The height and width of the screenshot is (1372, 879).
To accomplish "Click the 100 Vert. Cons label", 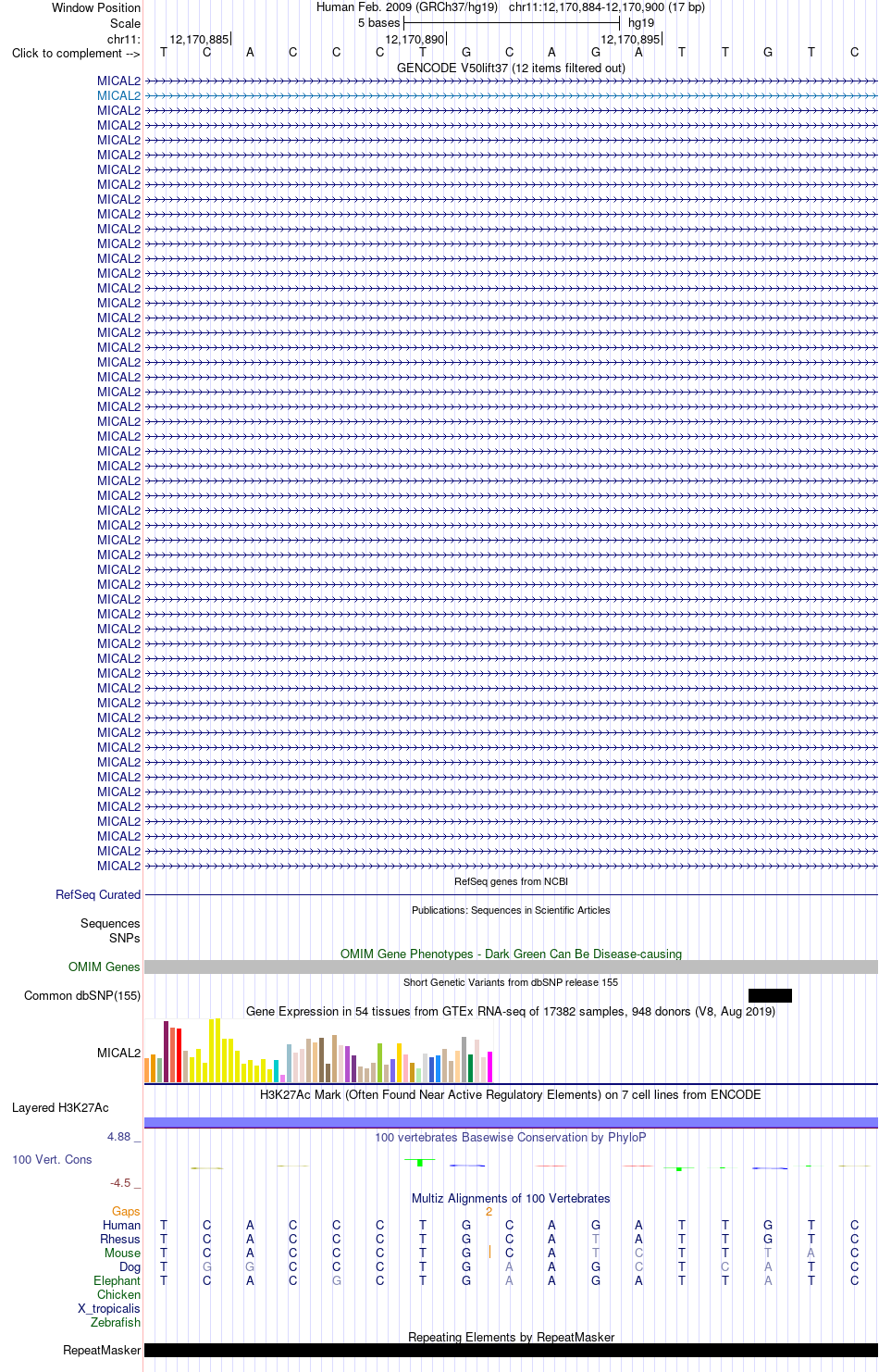I will [52, 1159].
